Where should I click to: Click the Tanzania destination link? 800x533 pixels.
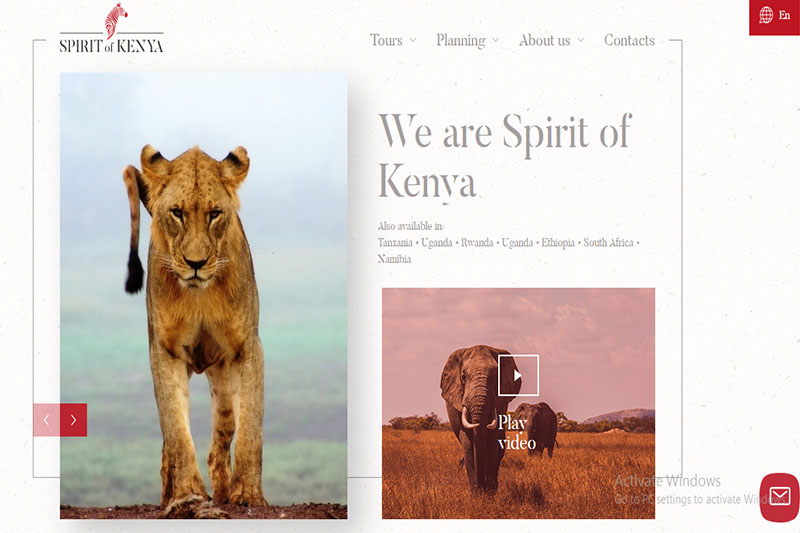point(395,243)
